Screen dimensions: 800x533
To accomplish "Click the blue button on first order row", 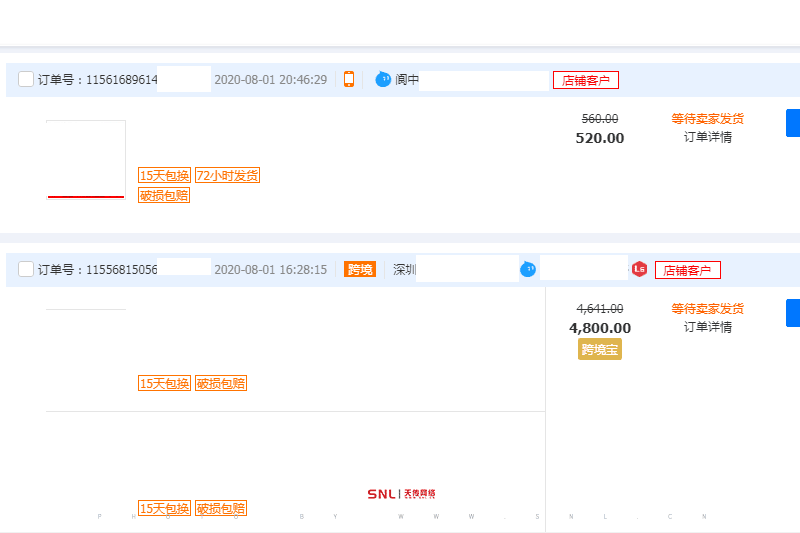I will (793, 123).
